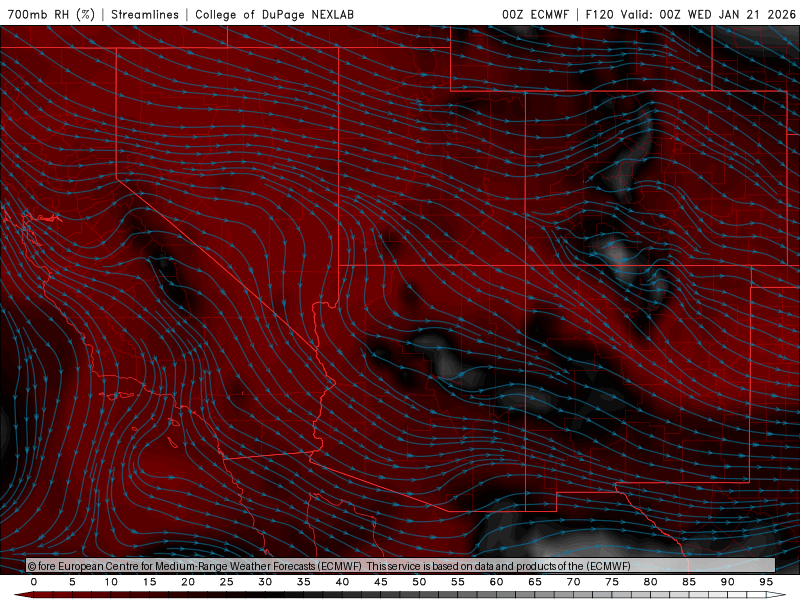Select the "10" value on the color scale
The height and width of the screenshot is (600, 800).
111,582
